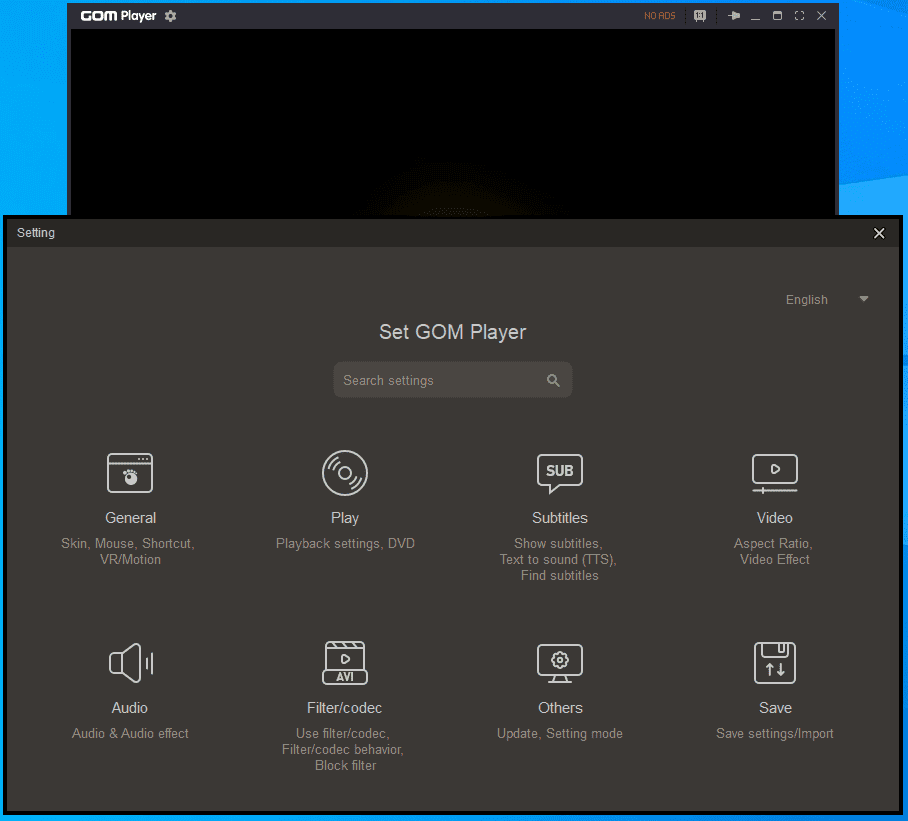Click the NO ADS link
Viewport: 908px width, 821px height.
[x=660, y=16]
